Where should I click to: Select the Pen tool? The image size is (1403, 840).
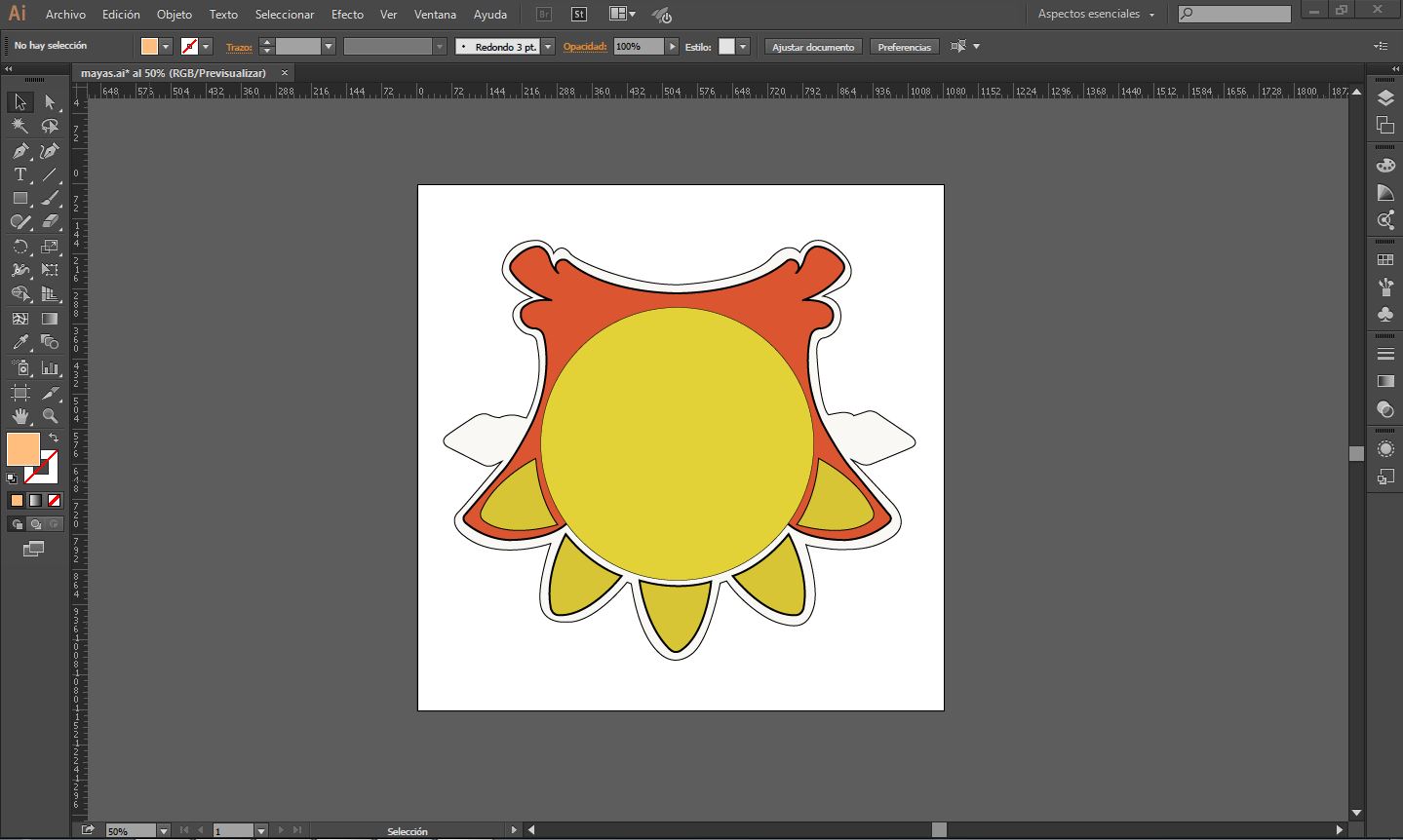click(x=20, y=151)
